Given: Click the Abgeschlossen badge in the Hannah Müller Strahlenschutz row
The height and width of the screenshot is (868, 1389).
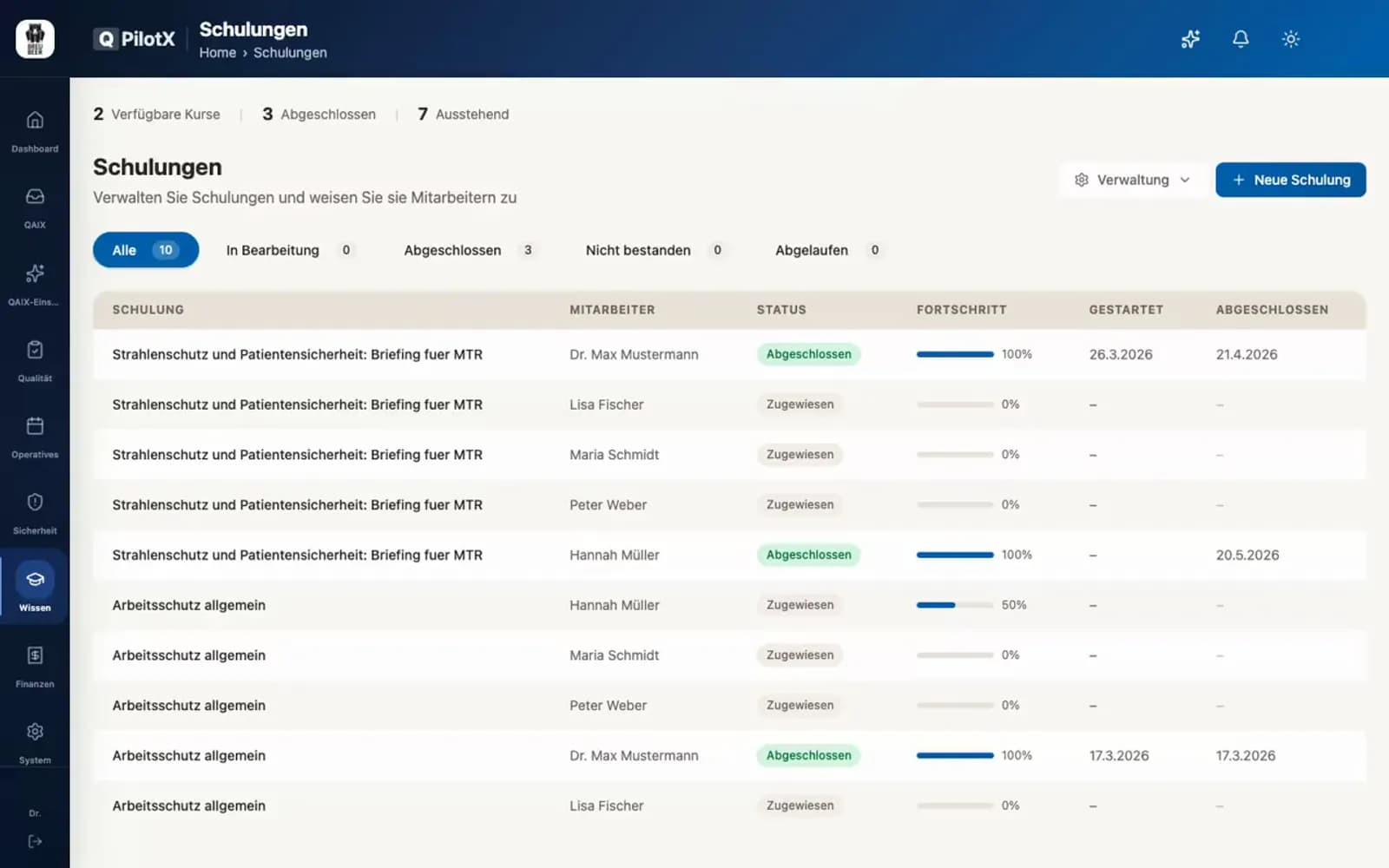Looking at the screenshot, I should pyautogui.click(x=808, y=555).
